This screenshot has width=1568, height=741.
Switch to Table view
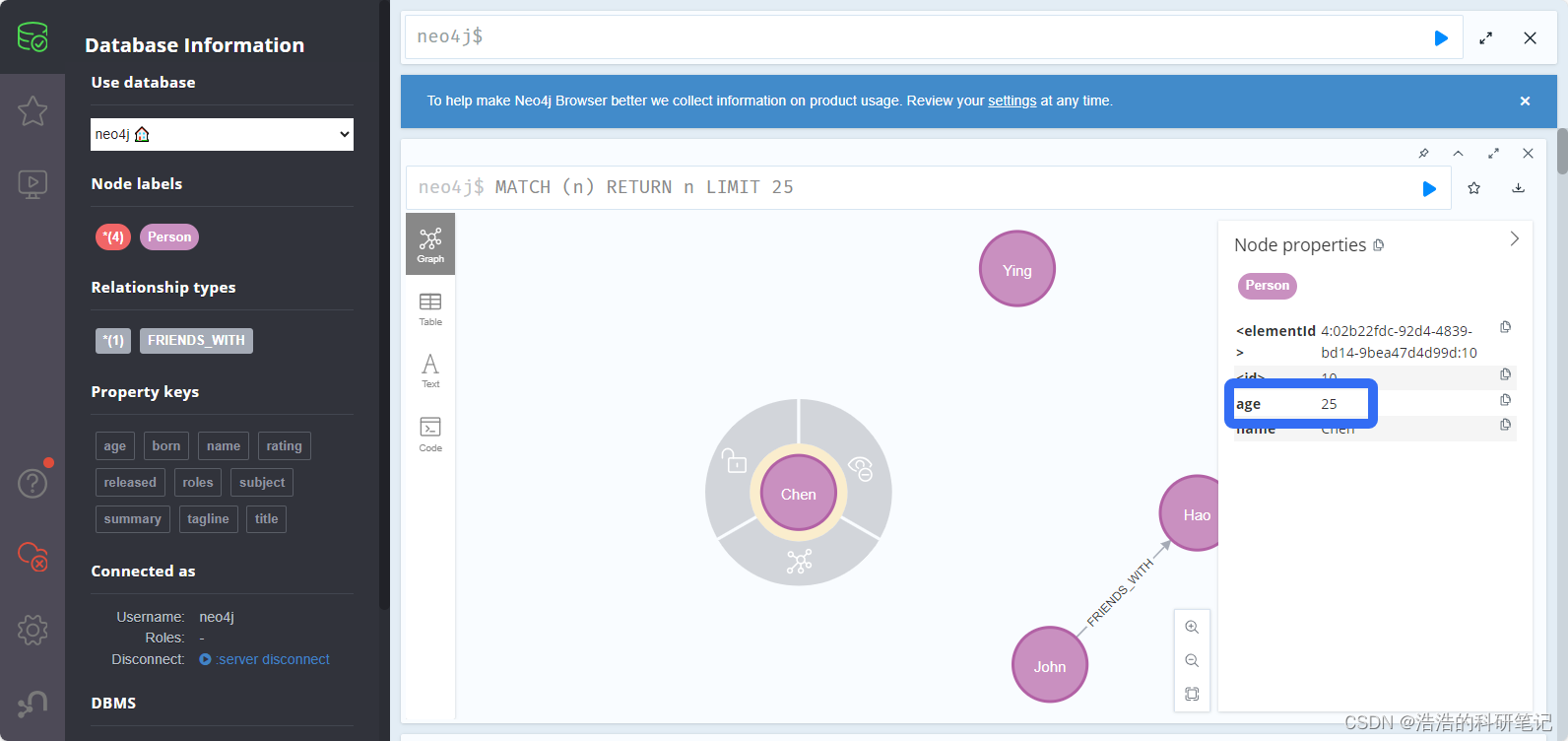[x=430, y=309]
